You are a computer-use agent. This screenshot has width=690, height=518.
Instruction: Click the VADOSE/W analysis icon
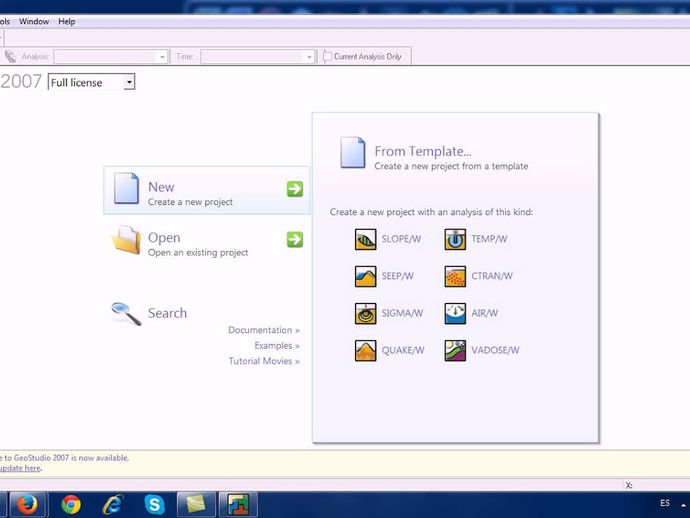tap(455, 351)
